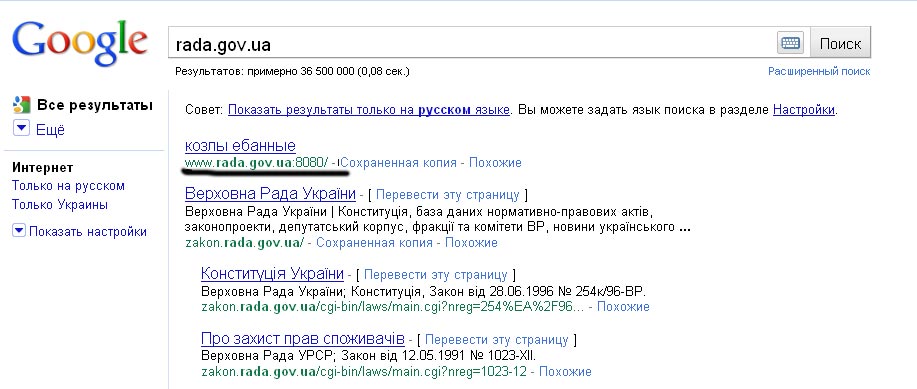Open Похожие for www.rada.gov.ua:8080 result

pos(495,163)
